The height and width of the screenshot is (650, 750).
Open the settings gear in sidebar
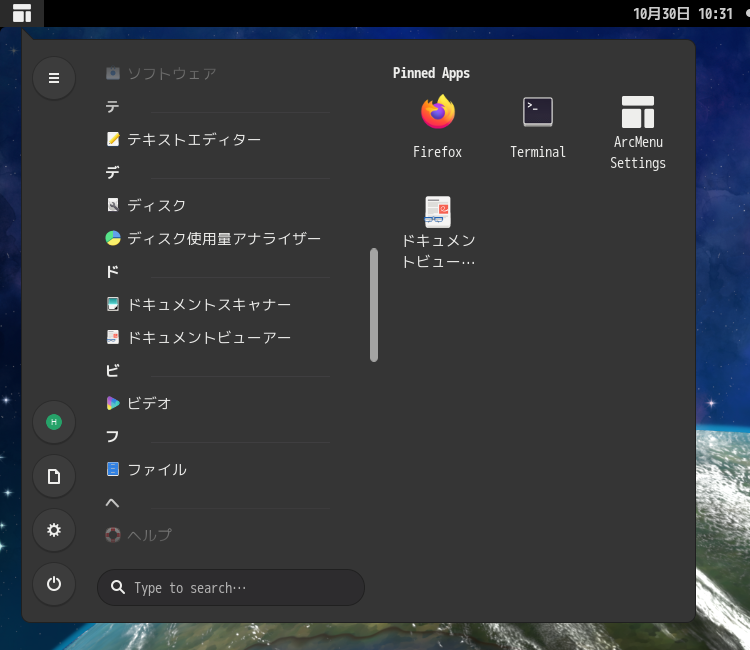point(54,530)
